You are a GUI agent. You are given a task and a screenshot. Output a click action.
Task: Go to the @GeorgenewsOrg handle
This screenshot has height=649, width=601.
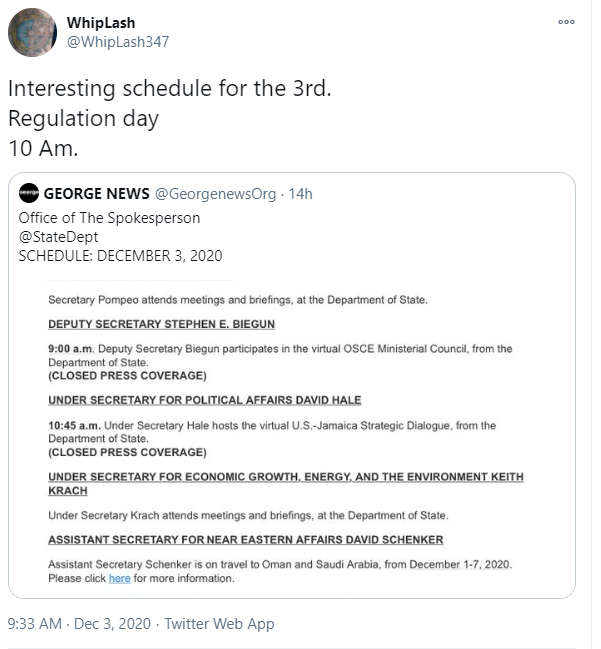[x=215, y=194]
